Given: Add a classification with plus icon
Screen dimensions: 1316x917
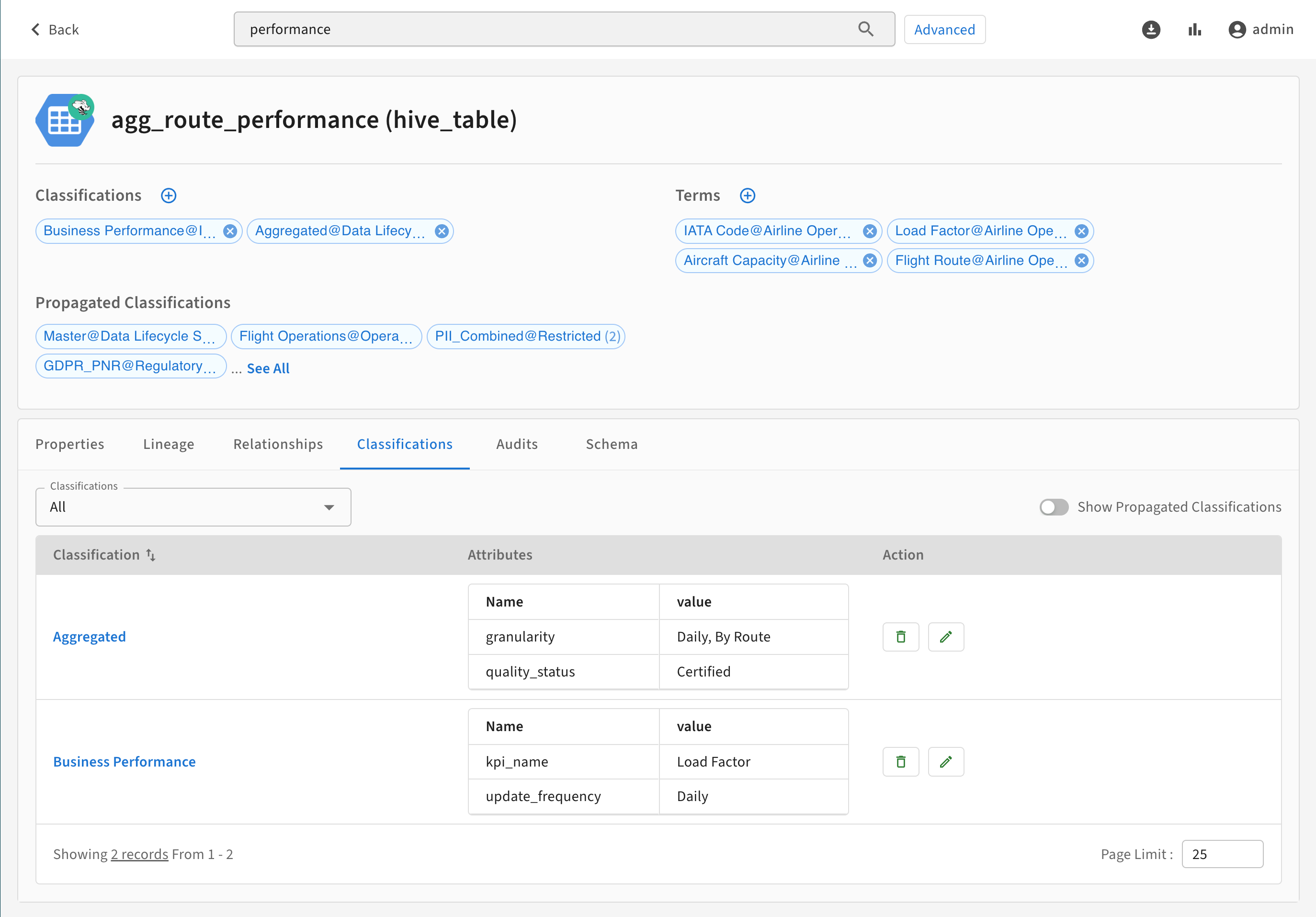Looking at the screenshot, I should [169, 195].
